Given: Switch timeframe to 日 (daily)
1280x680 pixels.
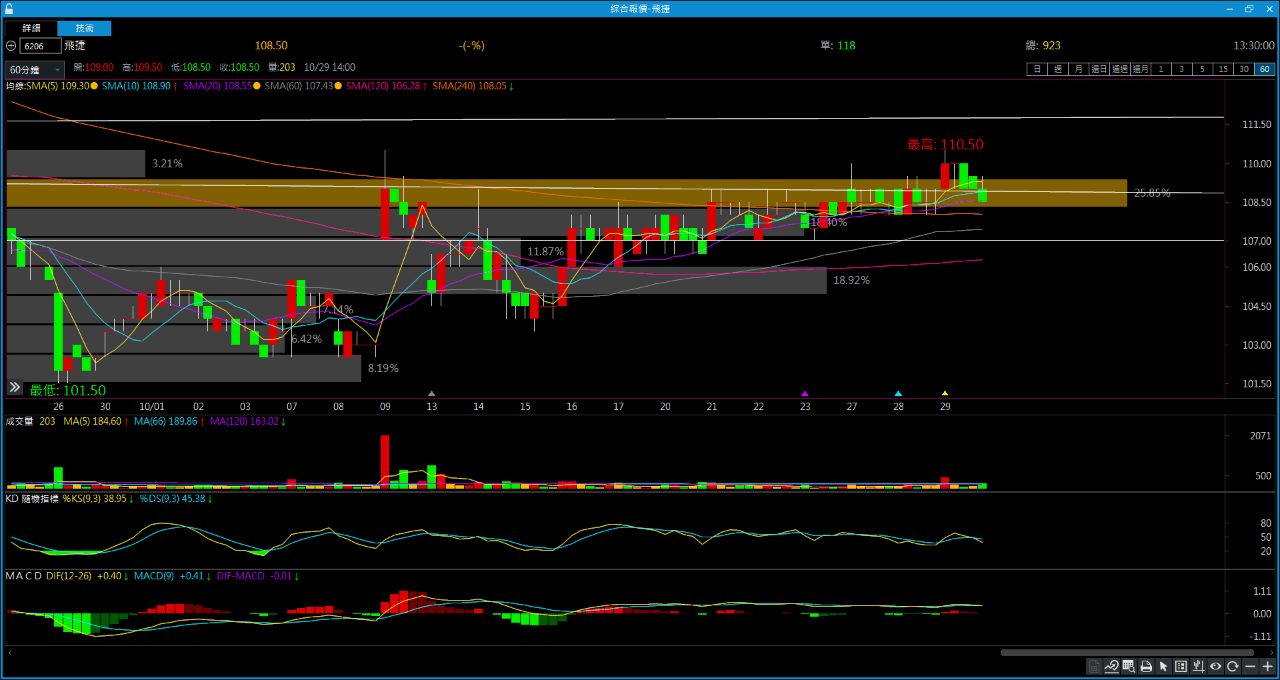Looking at the screenshot, I should 1037,69.
